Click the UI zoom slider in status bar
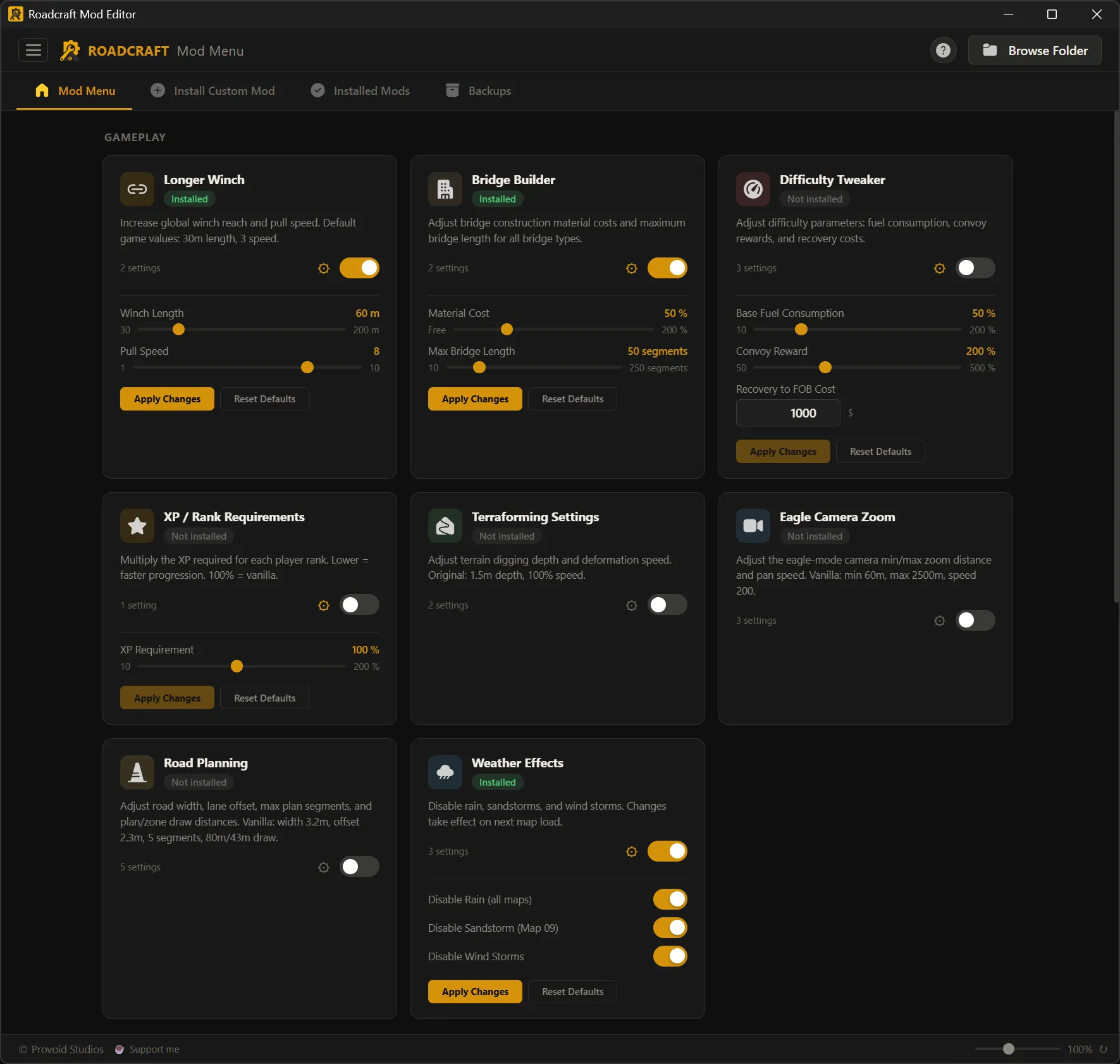Viewport: 1120px width, 1064px height. 1018,1049
